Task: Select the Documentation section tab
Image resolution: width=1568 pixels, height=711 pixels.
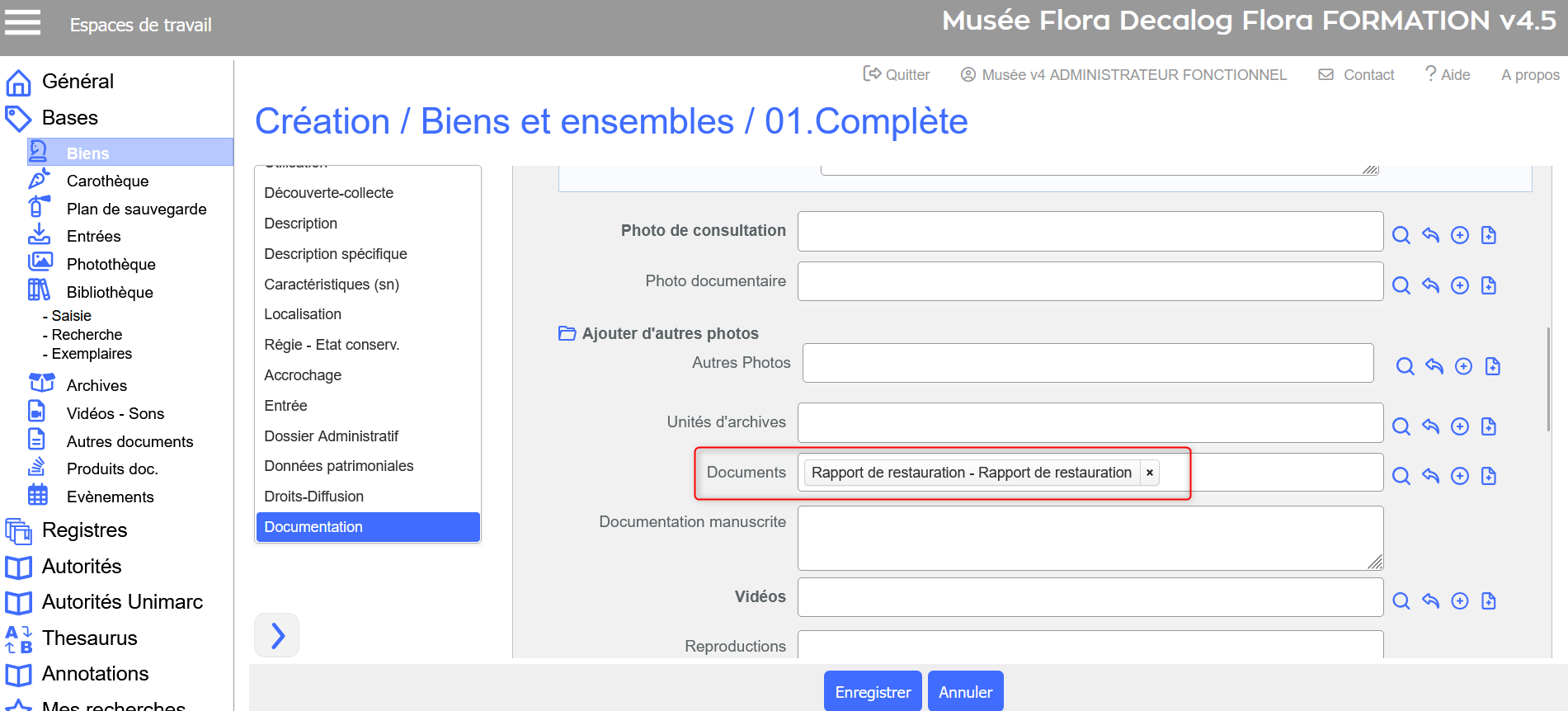Action: (368, 527)
